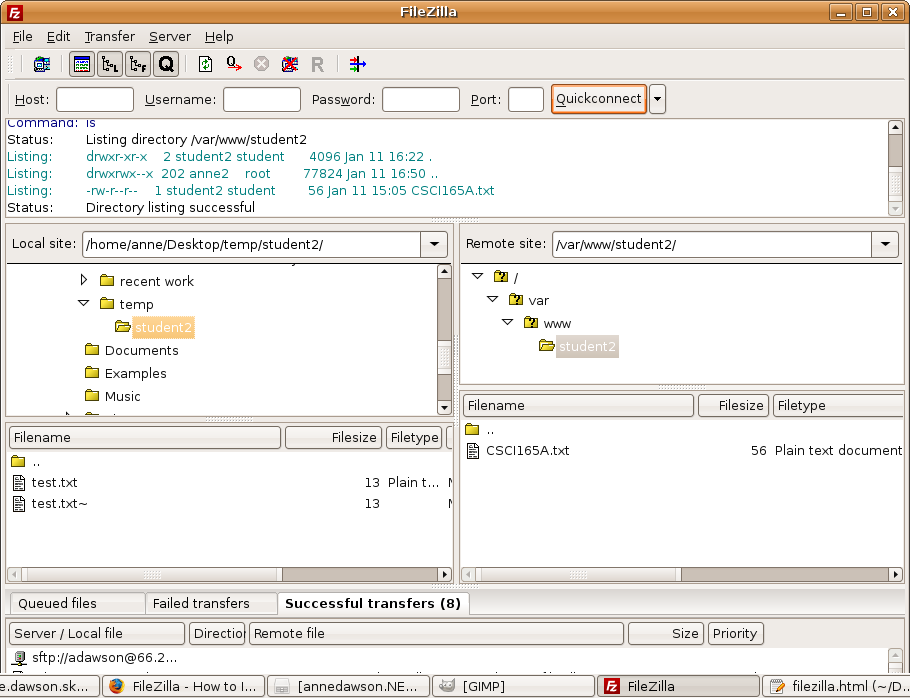The height and width of the screenshot is (698, 910).
Task: Click process queue toolbar icon
Action: tap(234, 64)
